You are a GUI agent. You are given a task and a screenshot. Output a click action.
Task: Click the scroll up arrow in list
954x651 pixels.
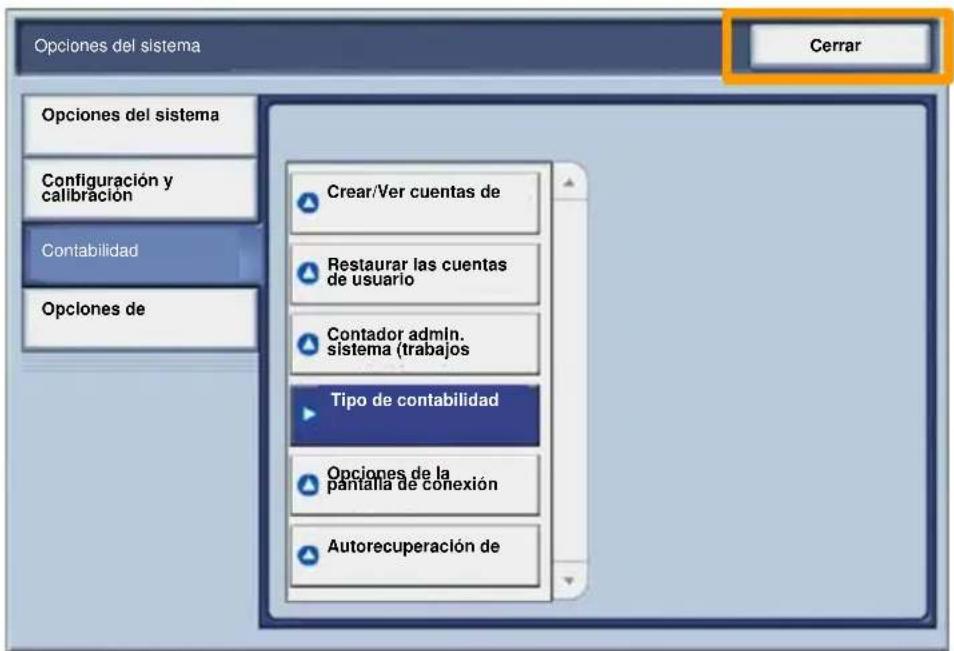tap(569, 182)
